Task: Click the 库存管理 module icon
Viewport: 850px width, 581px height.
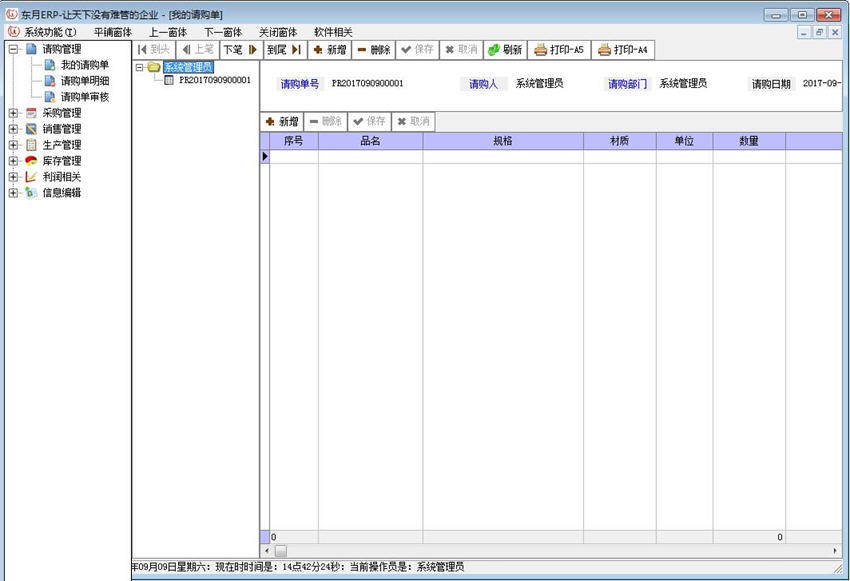Action: 31,161
